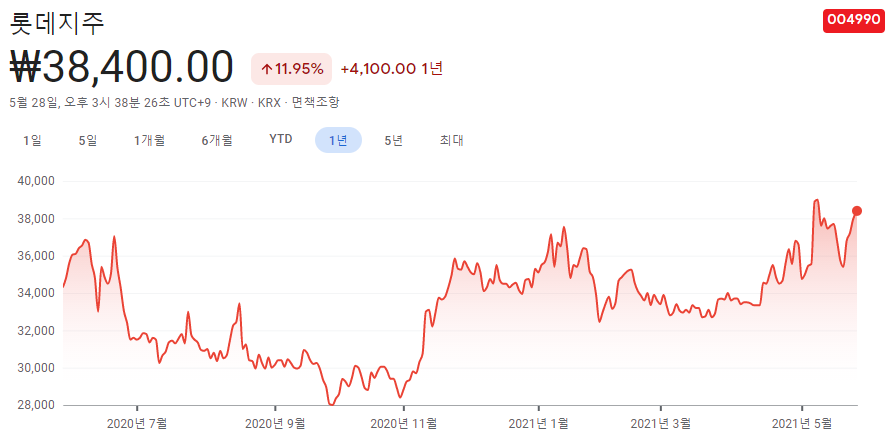Click the +4,100.00 1년 change text

392,69
